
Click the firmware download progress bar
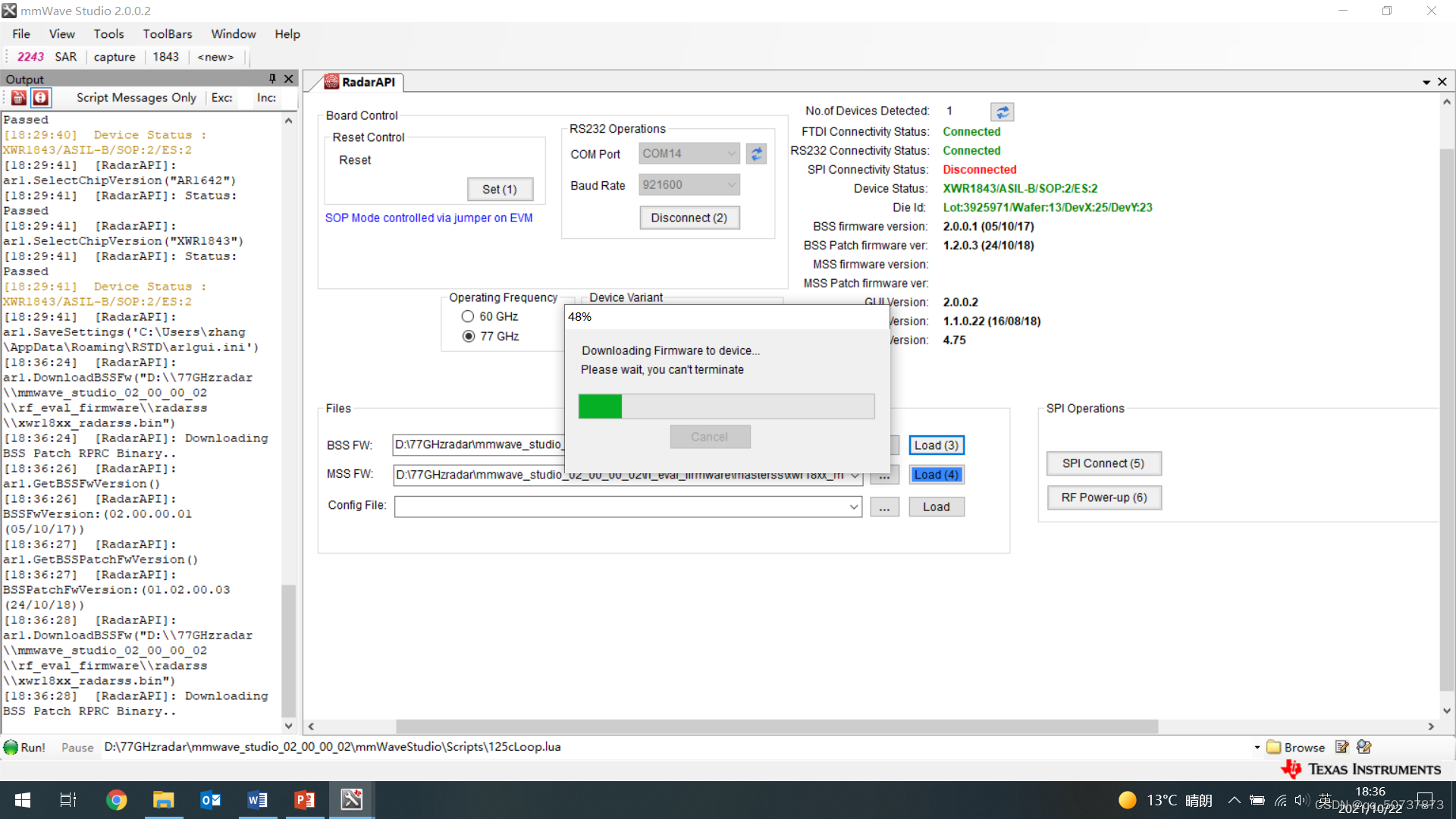(726, 406)
